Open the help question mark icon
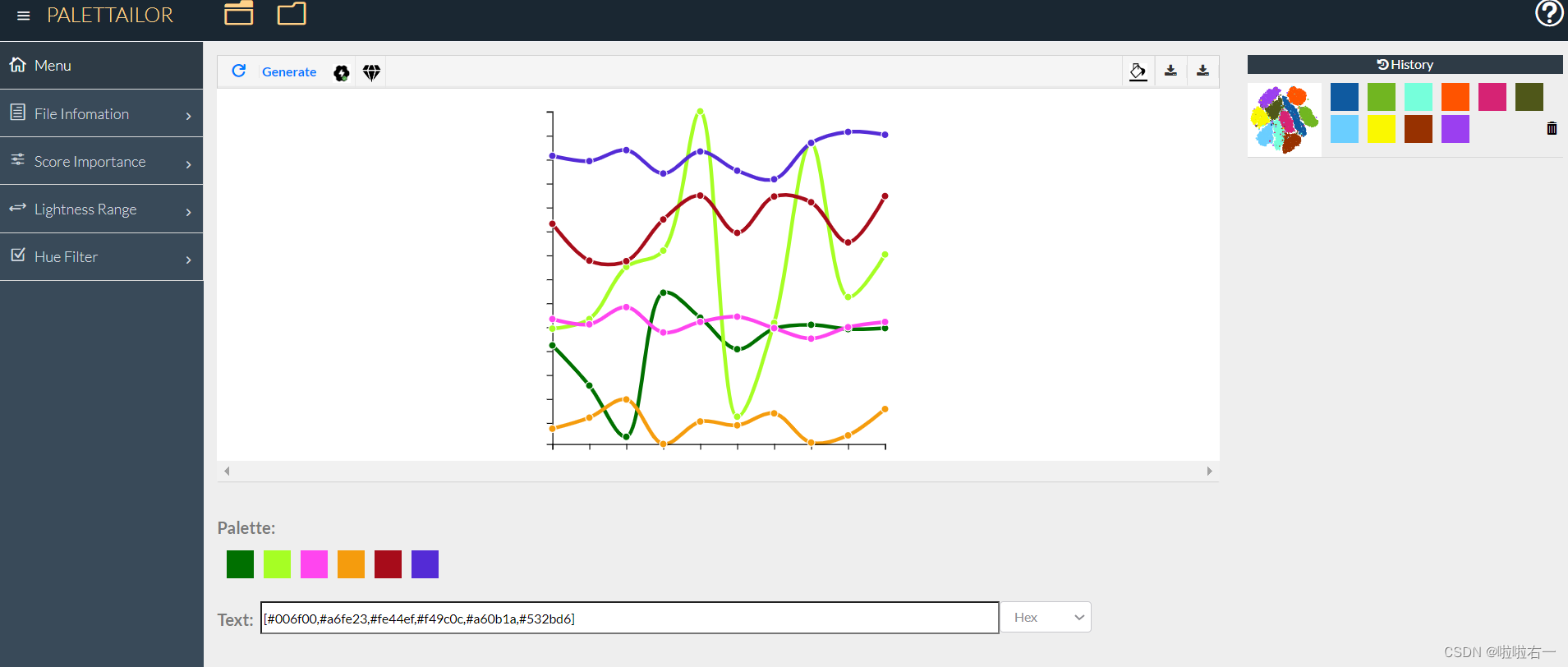Image resolution: width=1568 pixels, height=667 pixels. (1549, 13)
